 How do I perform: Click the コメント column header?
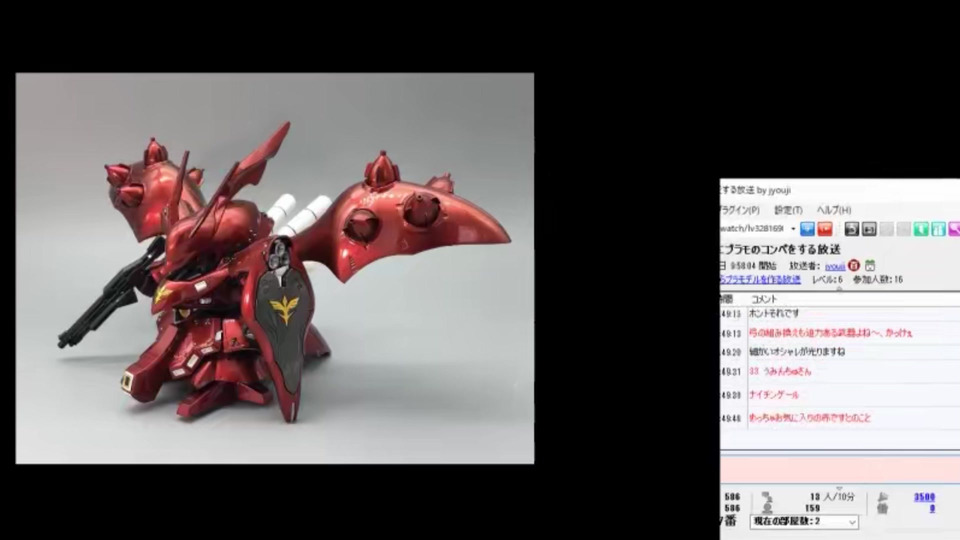(763, 299)
